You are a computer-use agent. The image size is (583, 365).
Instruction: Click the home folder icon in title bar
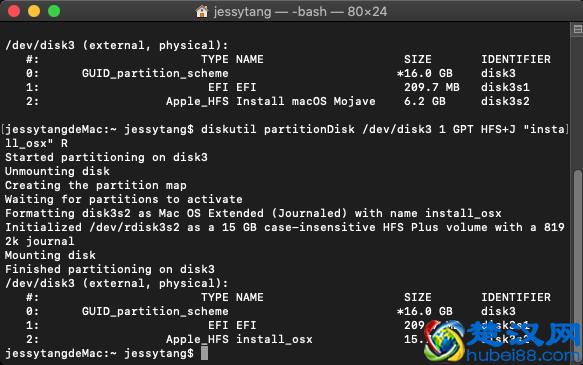pyautogui.click(x=202, y=12)
